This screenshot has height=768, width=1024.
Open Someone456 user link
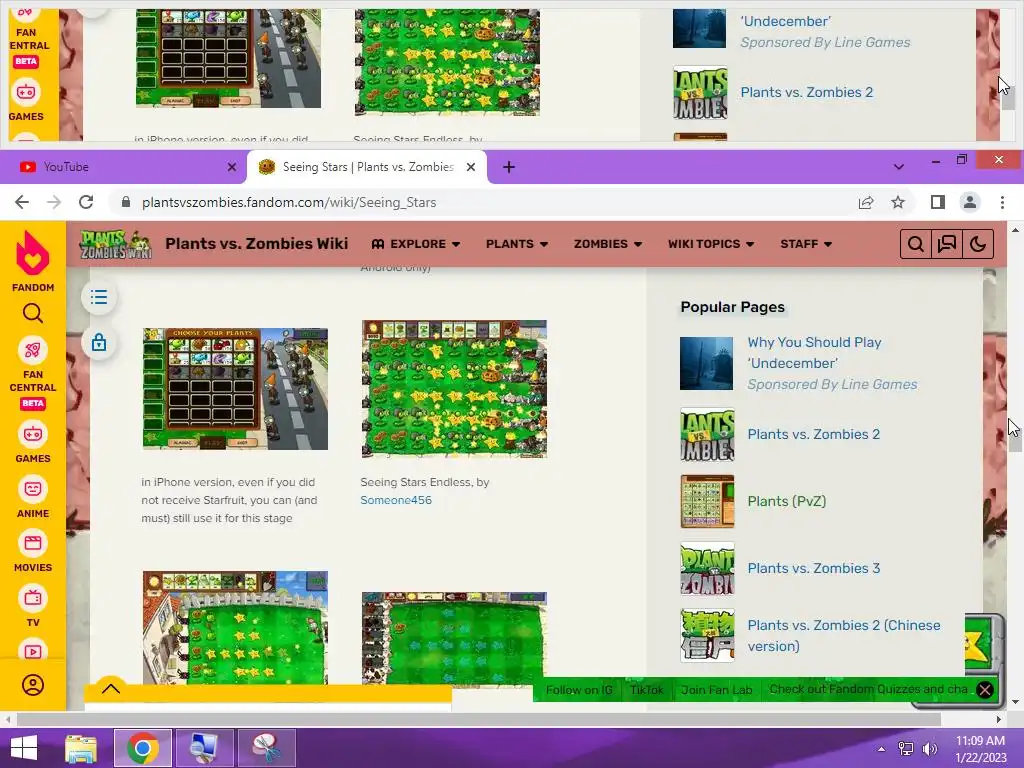pos(396,500)
